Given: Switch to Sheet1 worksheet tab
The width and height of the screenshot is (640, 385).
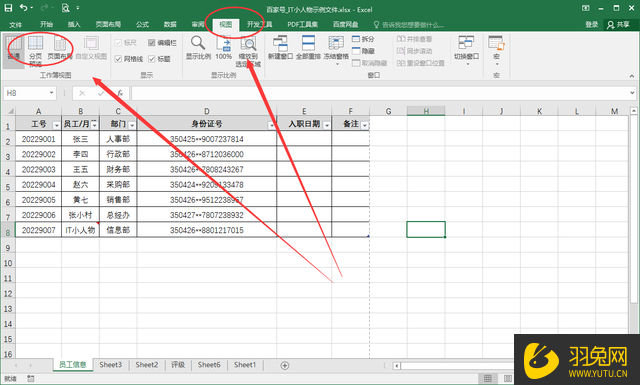Looking at the screenshot, I should pyautogui.click(x=245, y=365).
